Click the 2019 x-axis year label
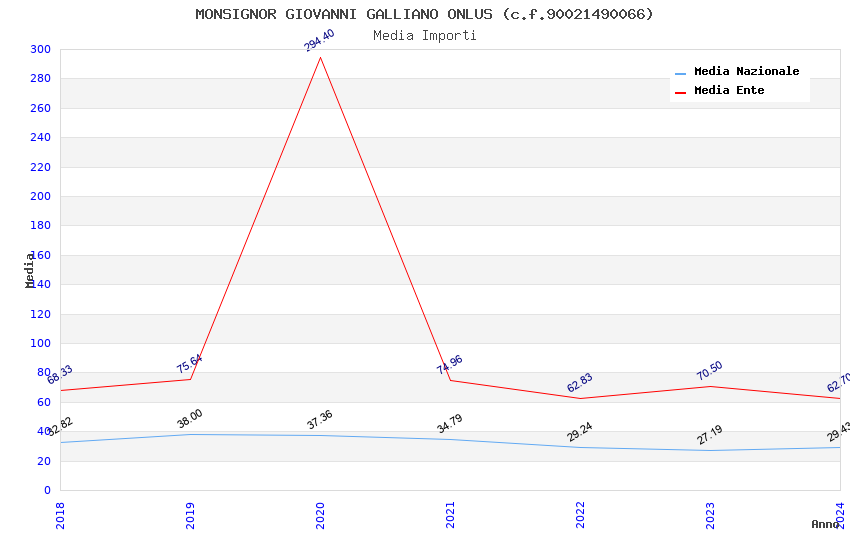 click(x=190, y=515)
